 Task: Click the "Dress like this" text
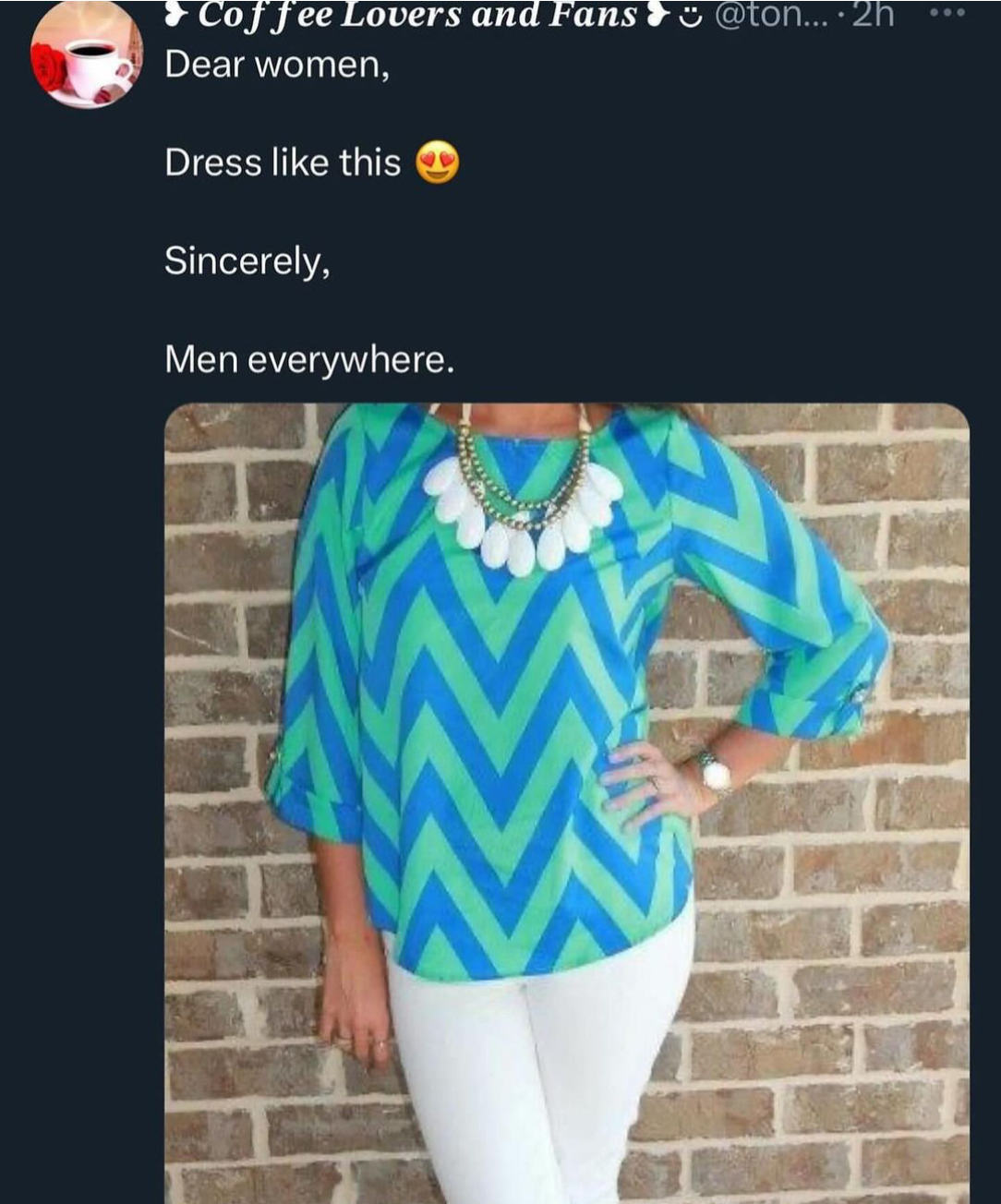pyautogui.click(x=283, y=163)
